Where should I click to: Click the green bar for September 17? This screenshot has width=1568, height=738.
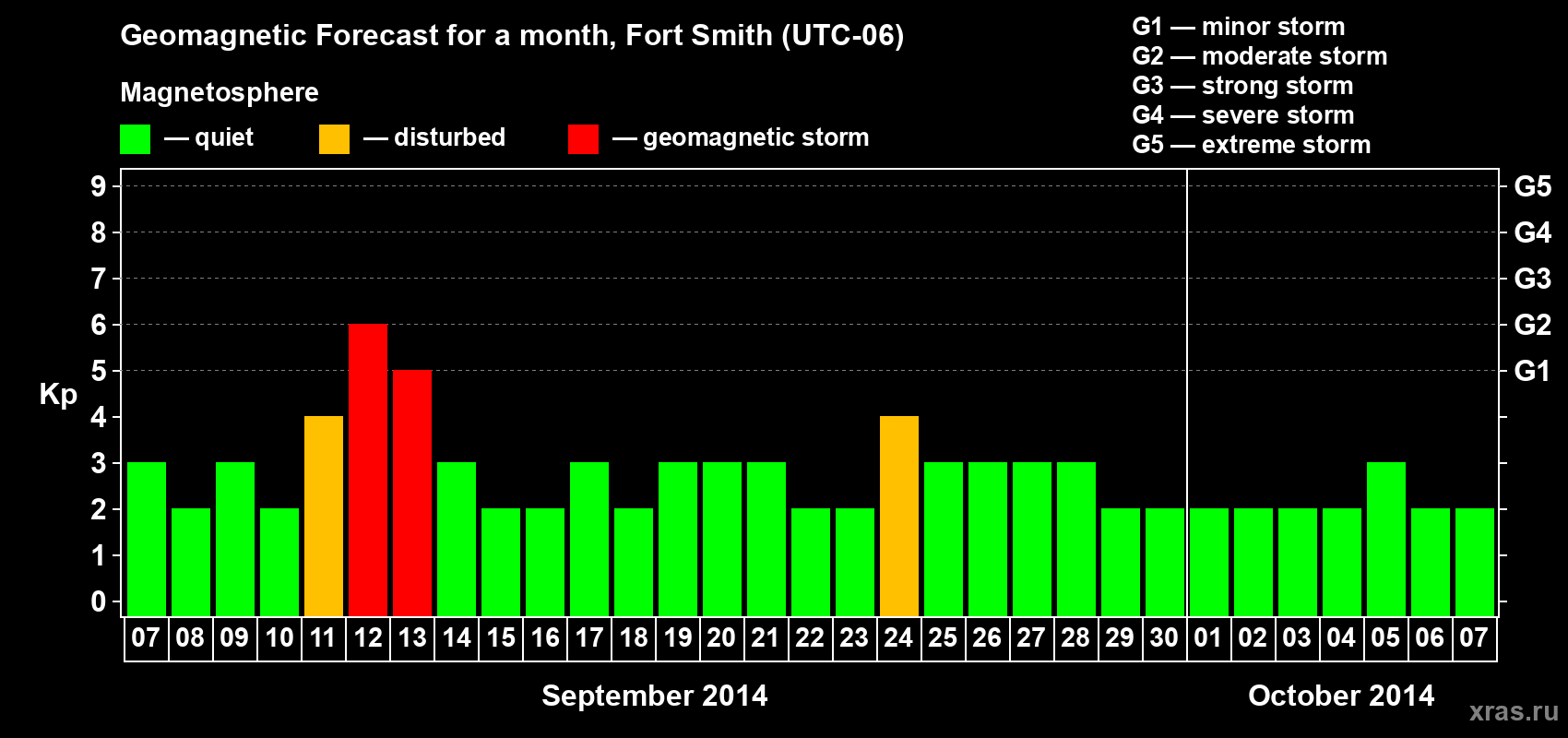click(x=589, y=539)
